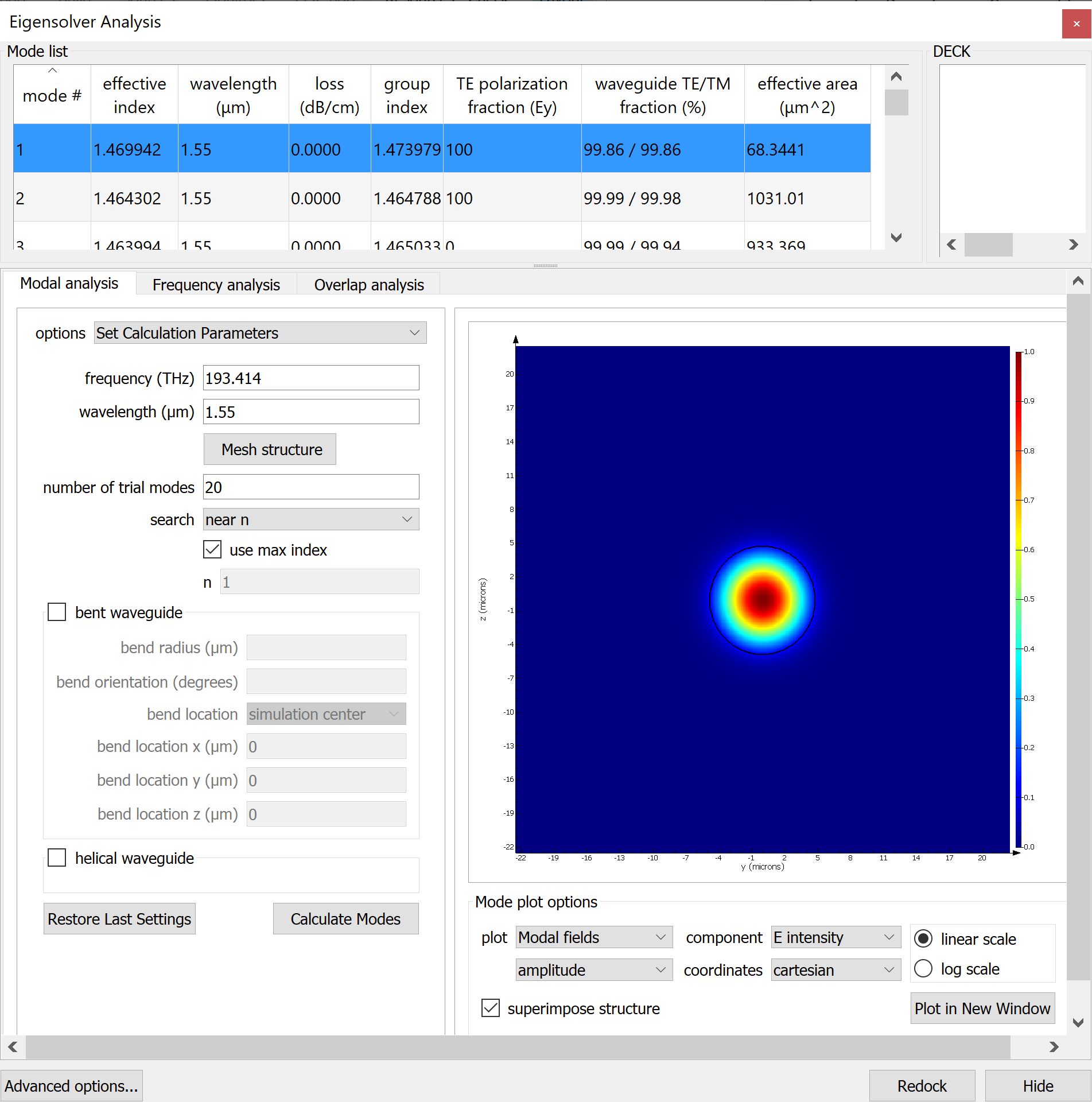This screenshot has height=1102, width=1092.
Task: Click the bend location z field
Action: [x=326, y=814]
